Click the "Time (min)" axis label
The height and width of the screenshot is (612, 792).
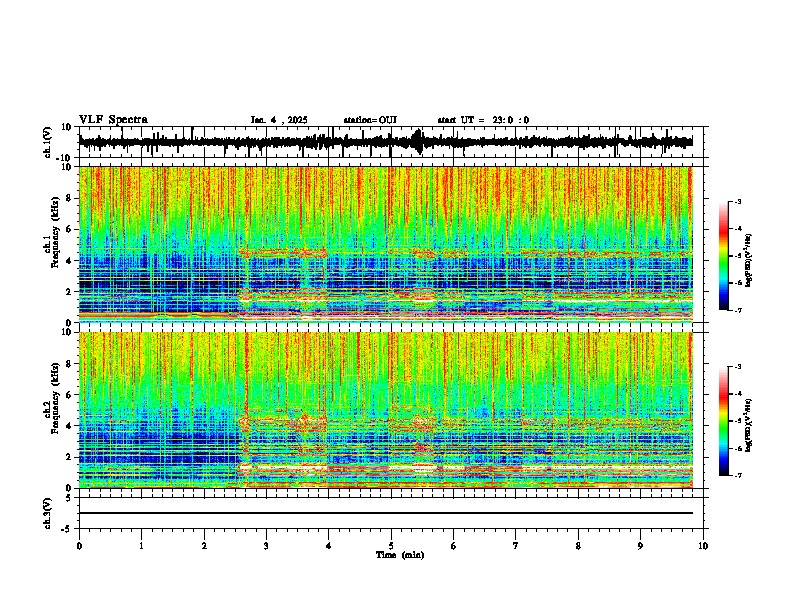(400, 555)
